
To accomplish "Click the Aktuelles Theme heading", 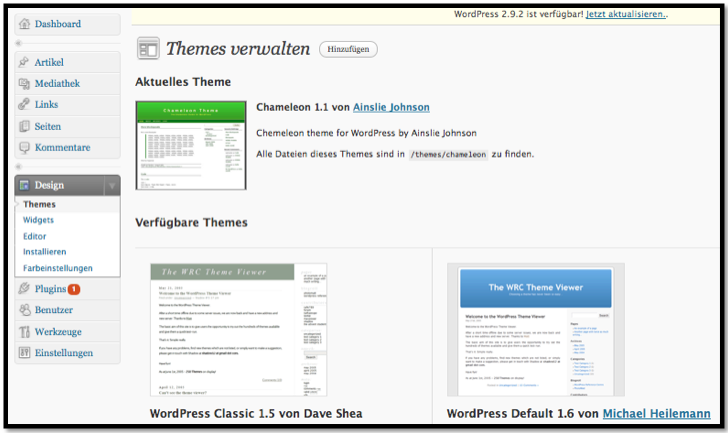I will pyautogui.click(x=183, y=82).
